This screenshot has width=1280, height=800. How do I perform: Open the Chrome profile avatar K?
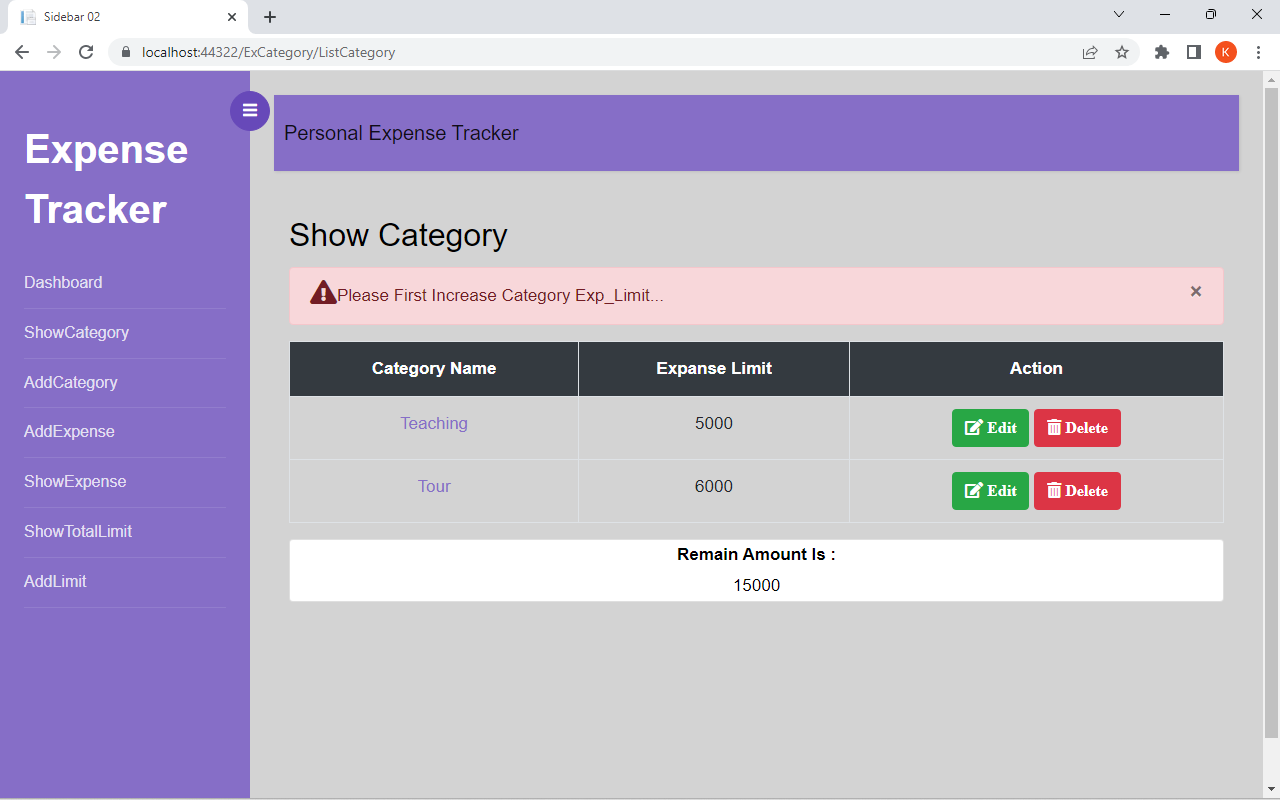[x=1226, y=52]
